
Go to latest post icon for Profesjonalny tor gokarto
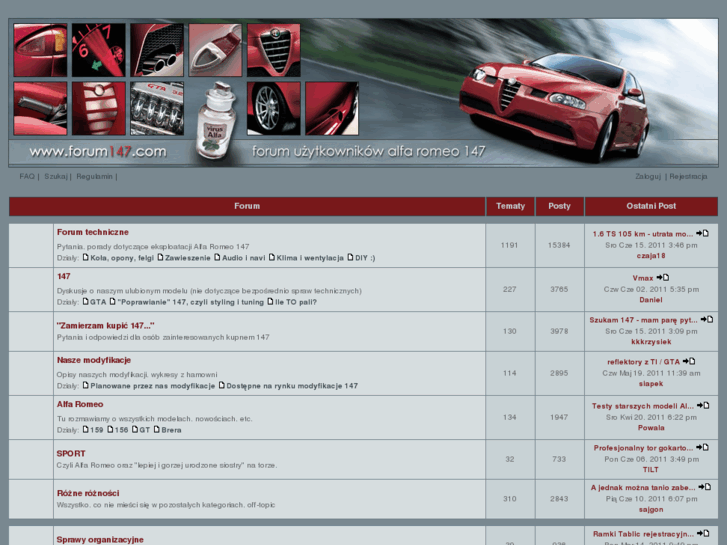point(702,447)
